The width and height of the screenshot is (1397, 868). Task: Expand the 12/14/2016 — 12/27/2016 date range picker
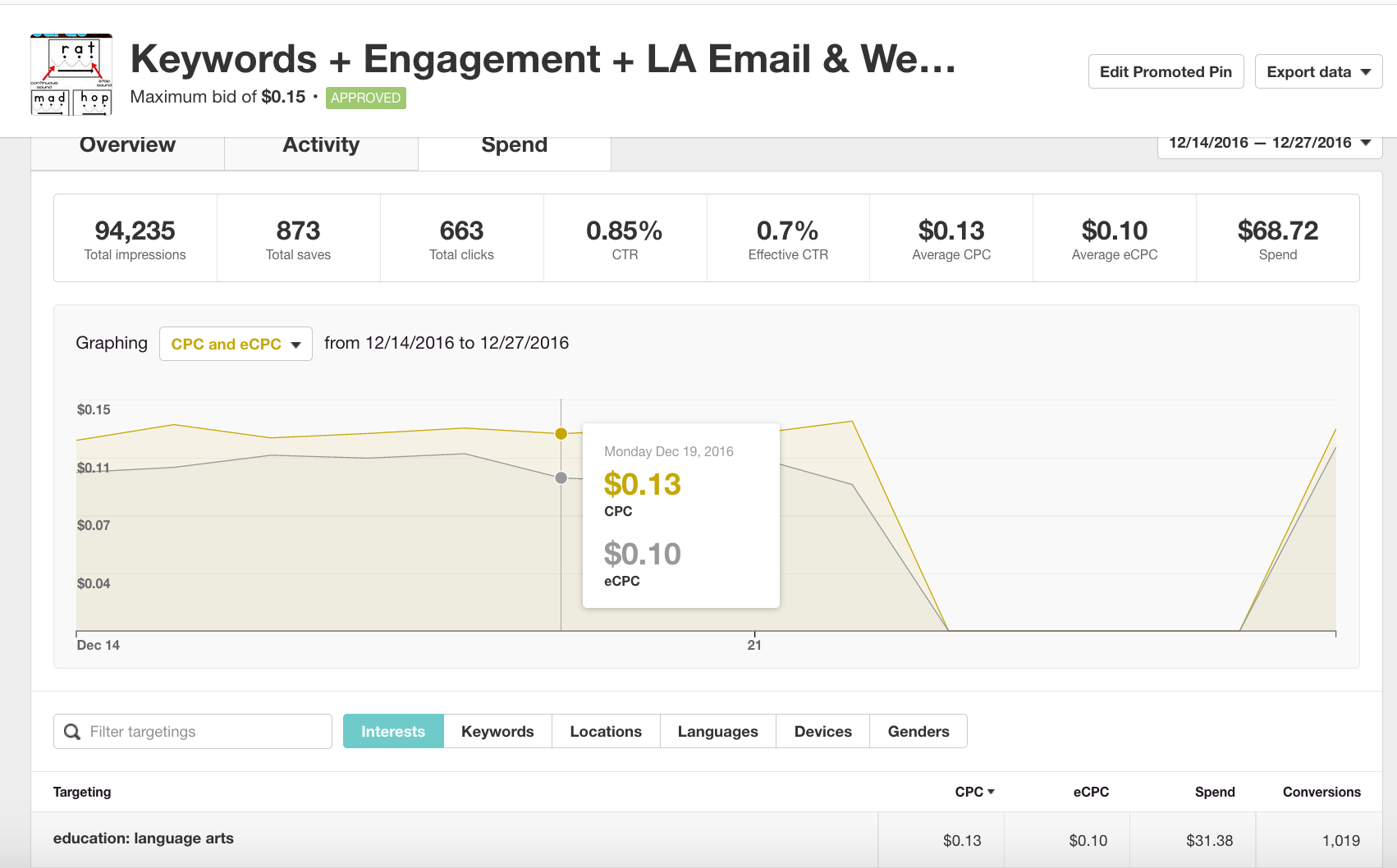1270,143
